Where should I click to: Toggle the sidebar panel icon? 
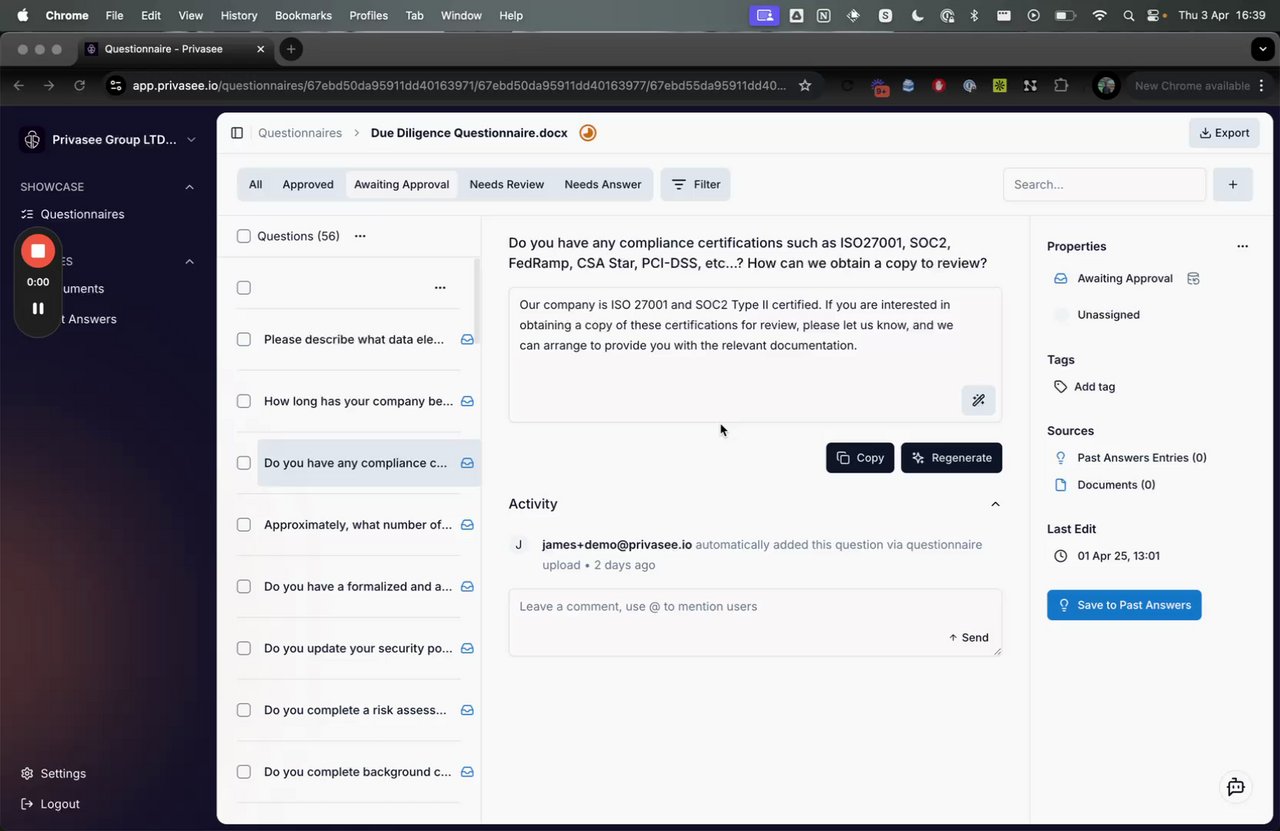coord(237,133)
